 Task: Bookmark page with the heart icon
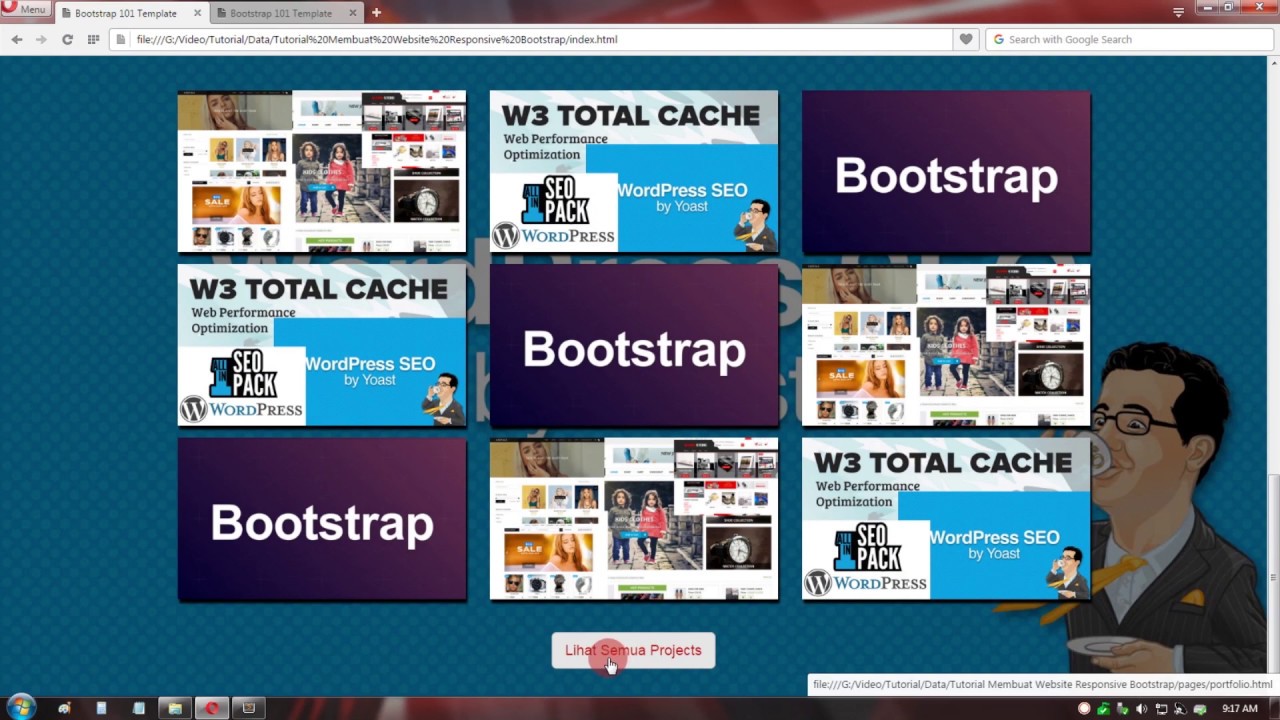pyautogui.click(x=966, y=40)
